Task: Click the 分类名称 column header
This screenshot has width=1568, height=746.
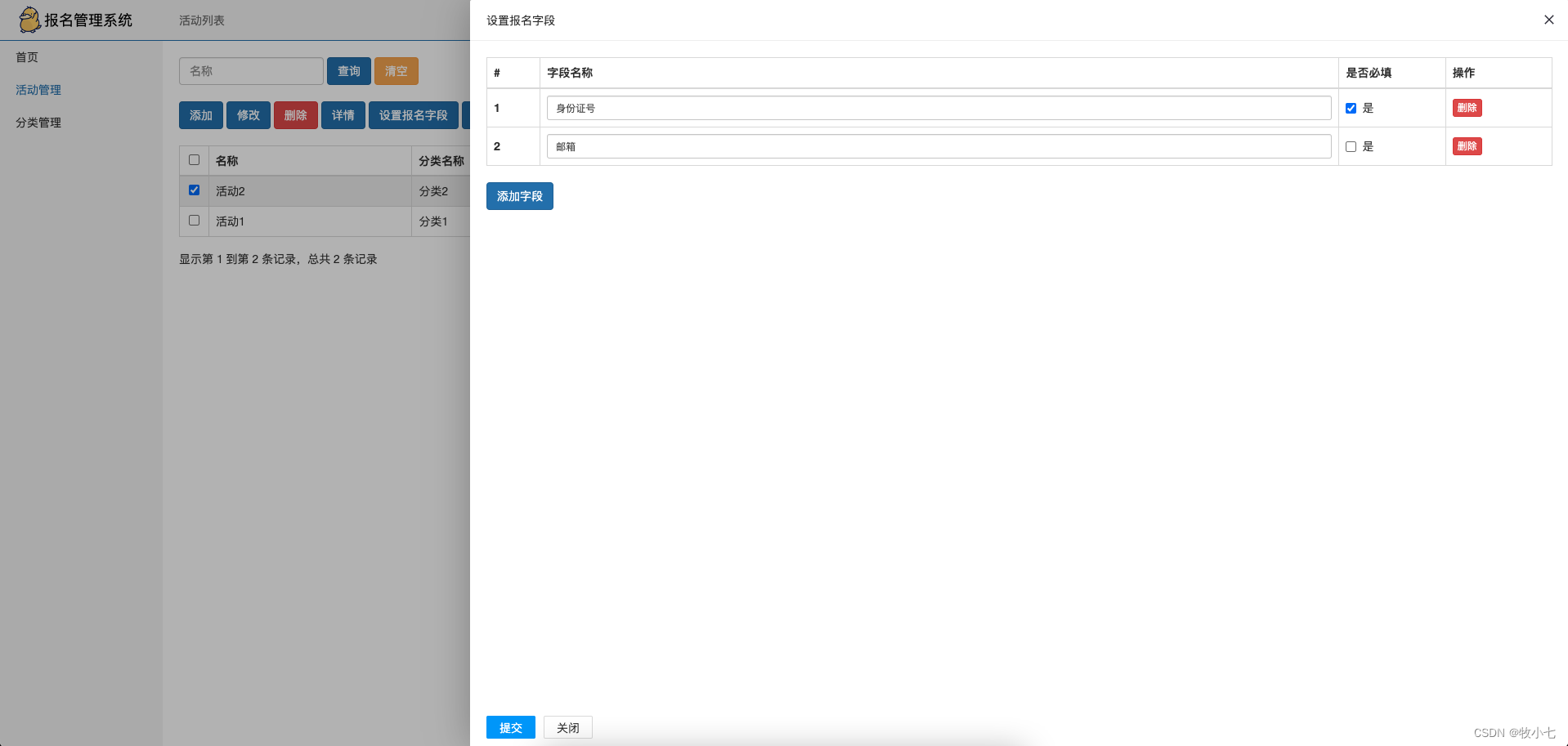Action: point(441,161)
